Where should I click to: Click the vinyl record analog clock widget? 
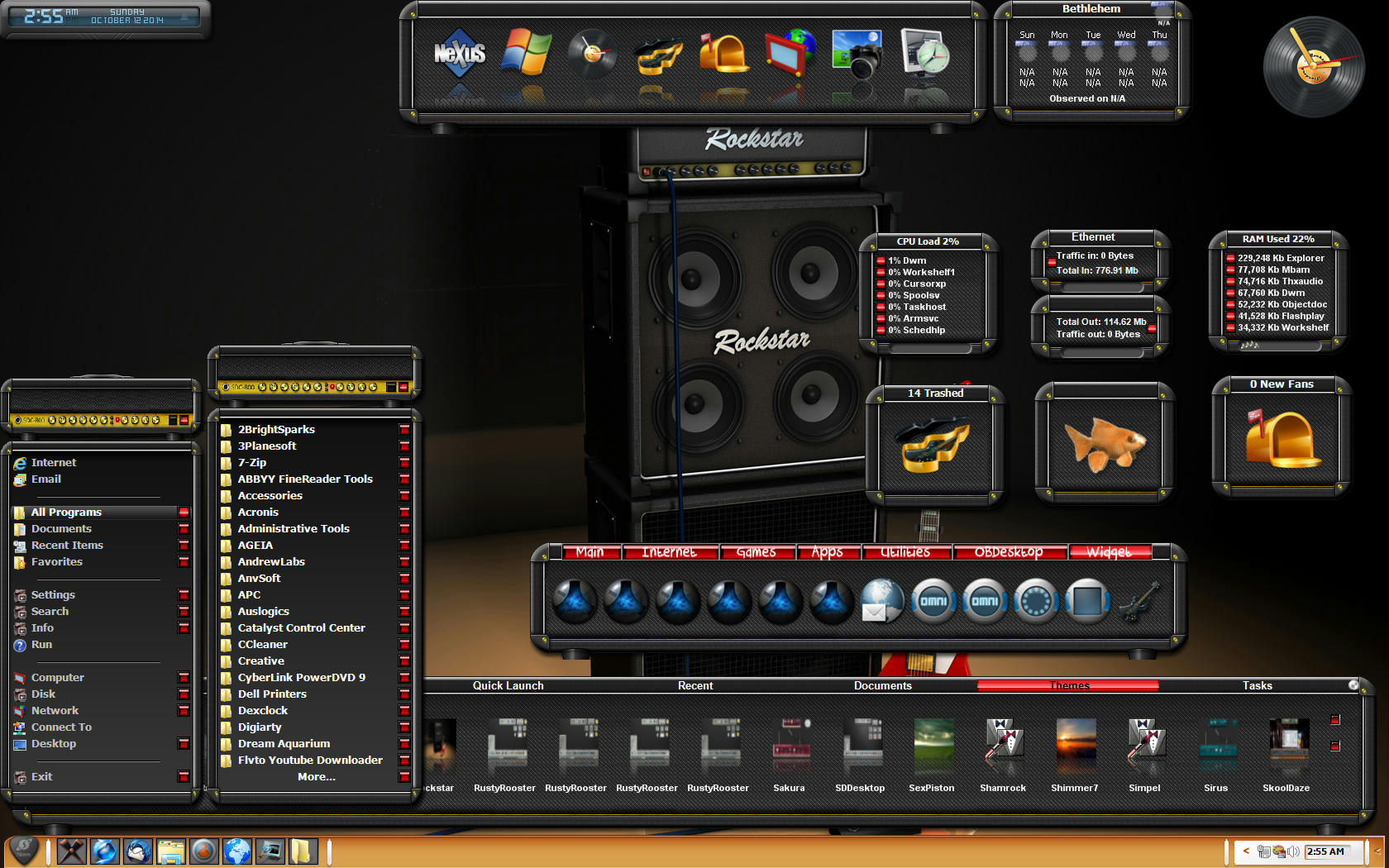click(1314, 66)
